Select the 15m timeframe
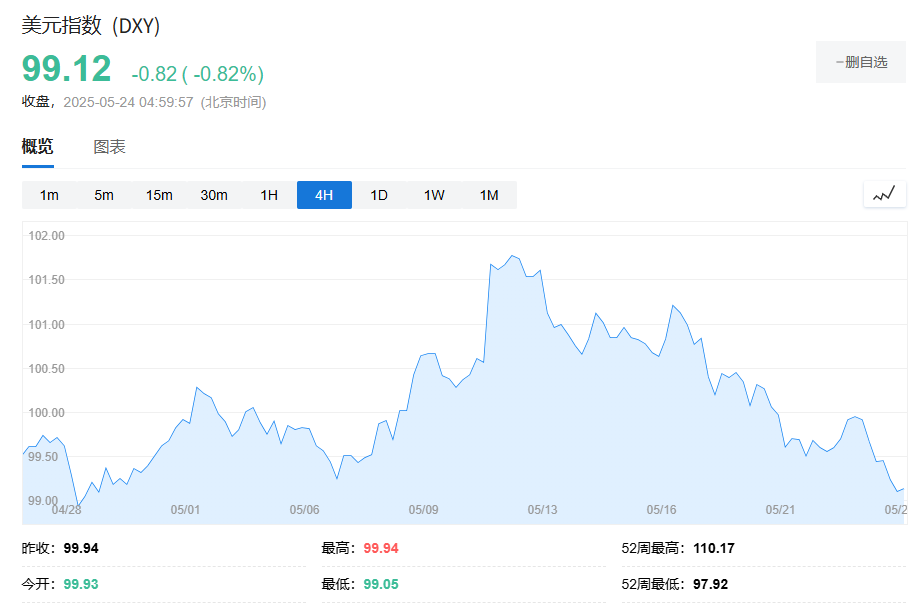The width and height of the screenshot is (921, 615). pos(159,195)
